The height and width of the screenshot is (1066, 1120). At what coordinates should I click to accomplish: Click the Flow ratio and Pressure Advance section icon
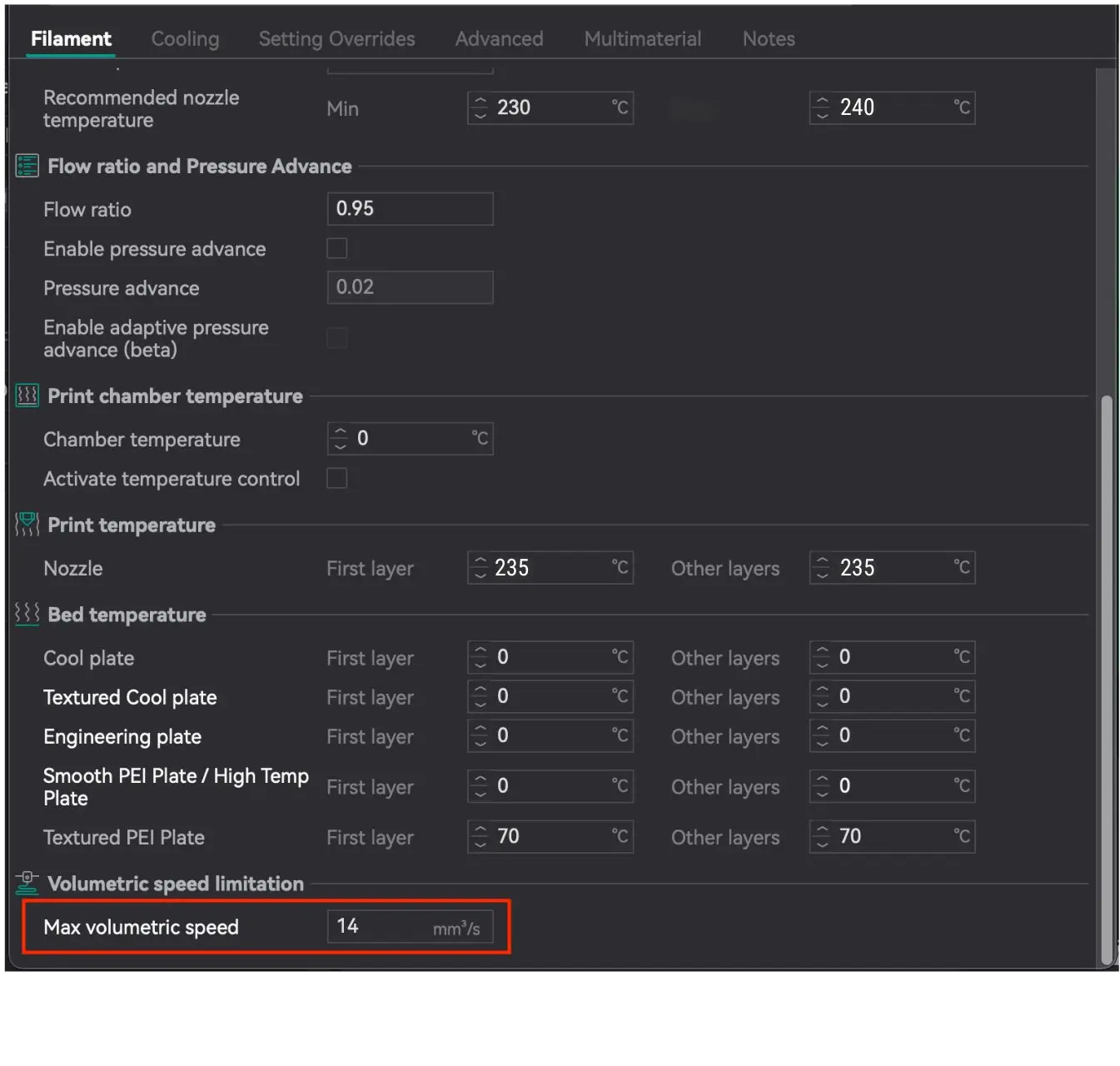pos(27,166)
